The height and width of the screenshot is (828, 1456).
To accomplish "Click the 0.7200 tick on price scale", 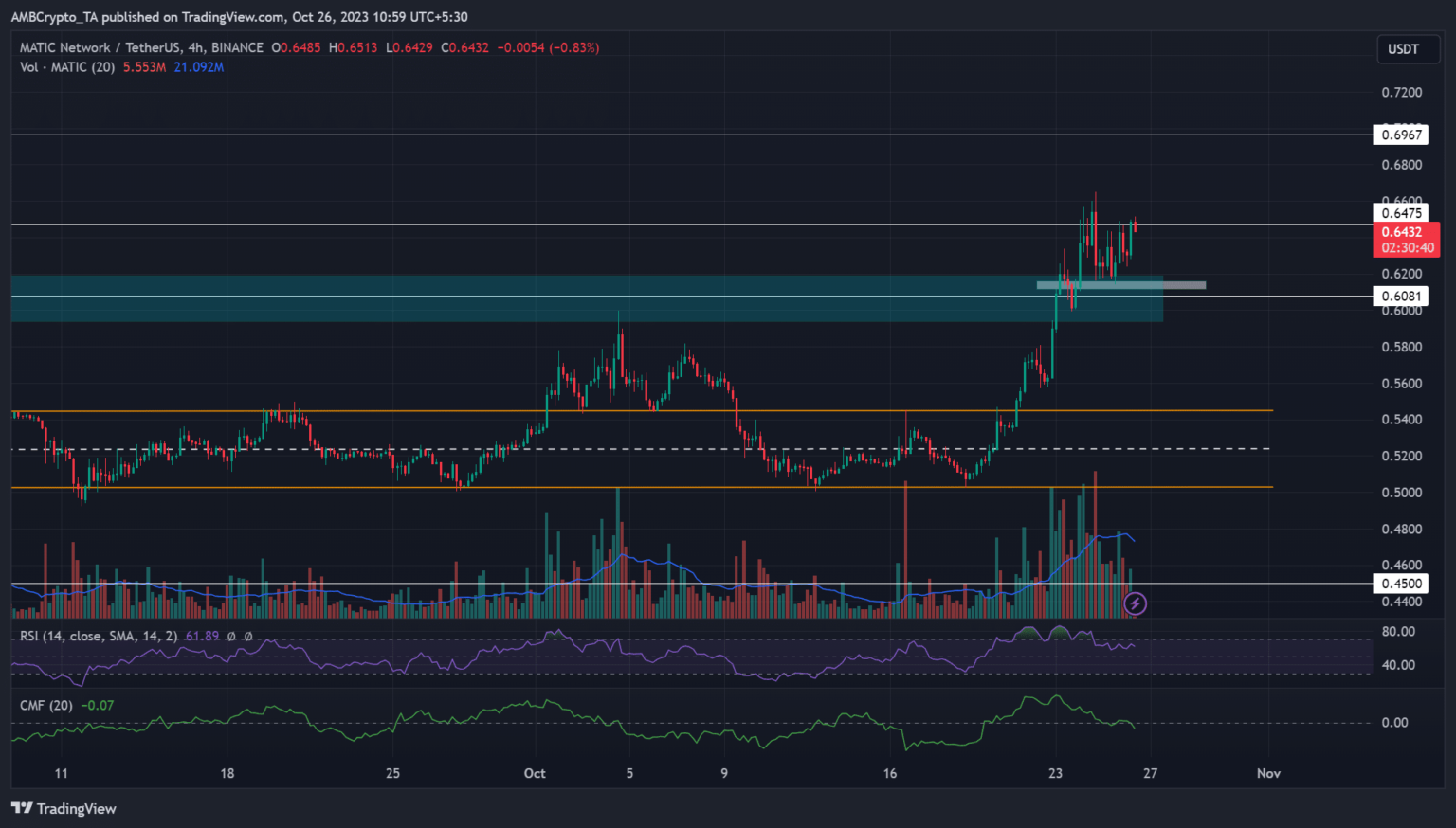I will click(x=1401, y=93).
